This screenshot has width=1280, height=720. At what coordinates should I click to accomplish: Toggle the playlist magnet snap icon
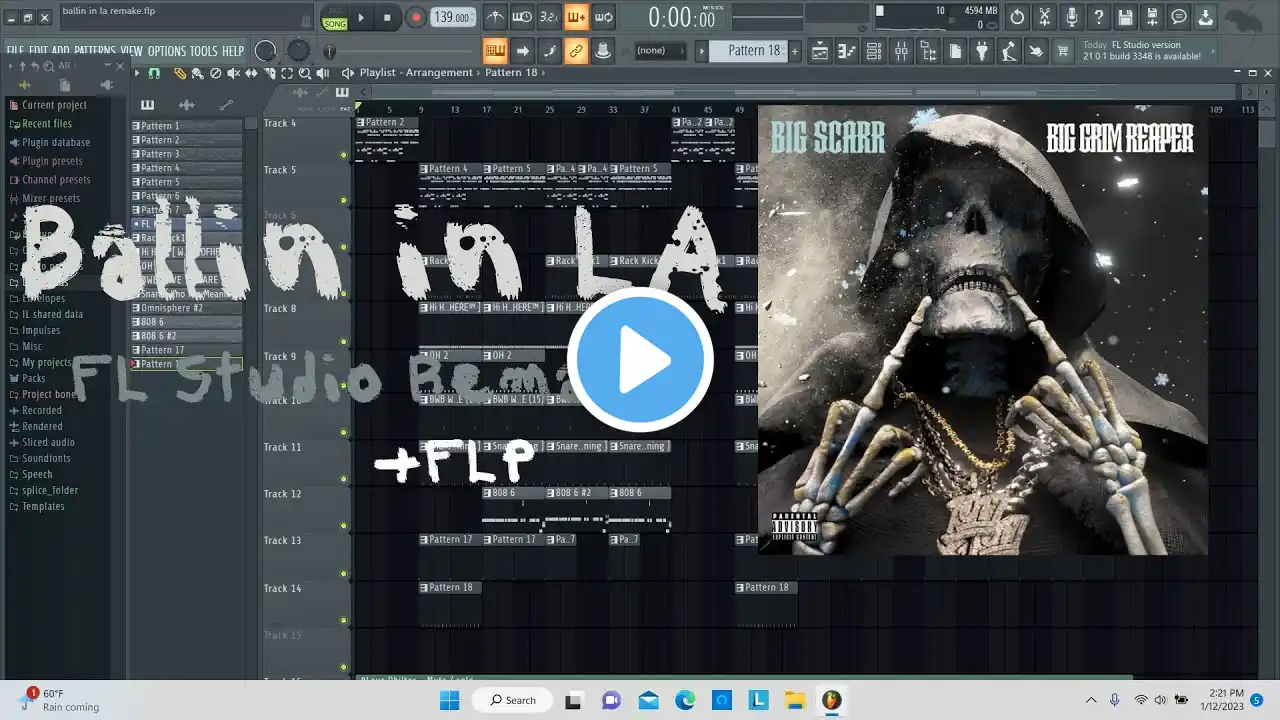click(154, 73)
